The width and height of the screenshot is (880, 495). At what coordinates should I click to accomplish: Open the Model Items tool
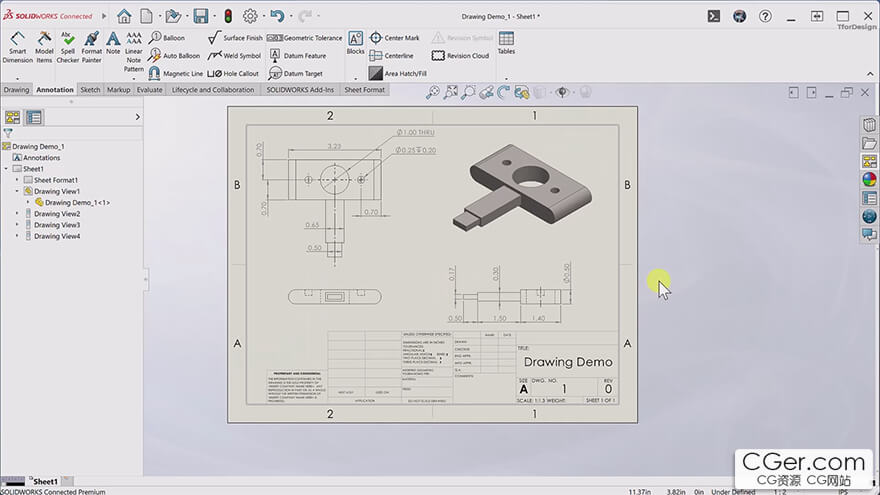44,47
